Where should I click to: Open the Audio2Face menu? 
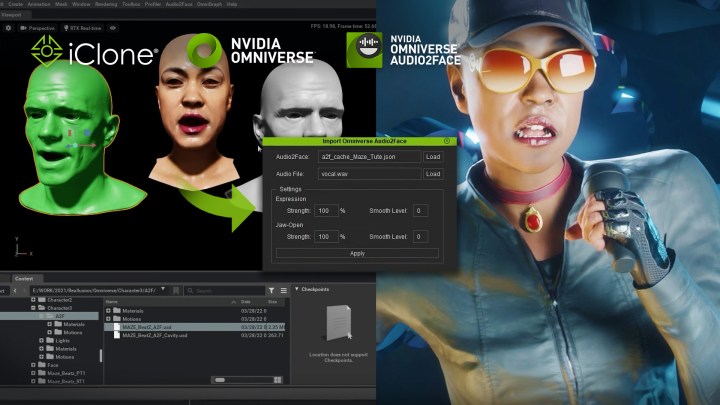[179, 4]
